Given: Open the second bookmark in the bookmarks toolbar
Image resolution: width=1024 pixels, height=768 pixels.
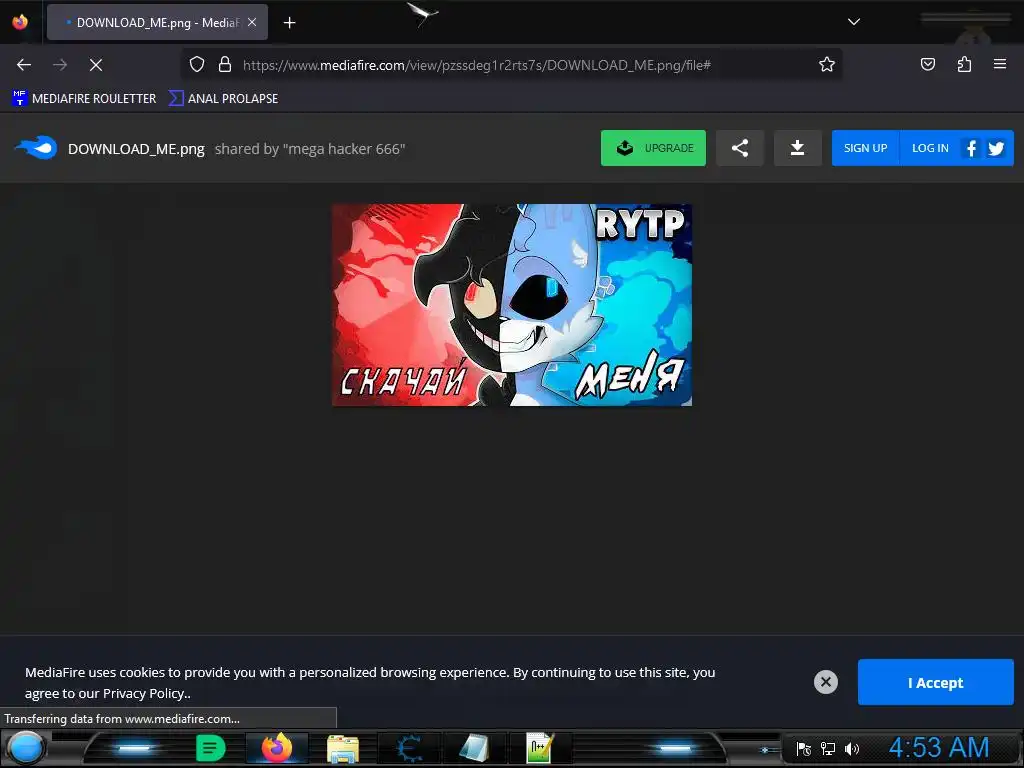Looking at the screenshot, I should pos(223,99).
